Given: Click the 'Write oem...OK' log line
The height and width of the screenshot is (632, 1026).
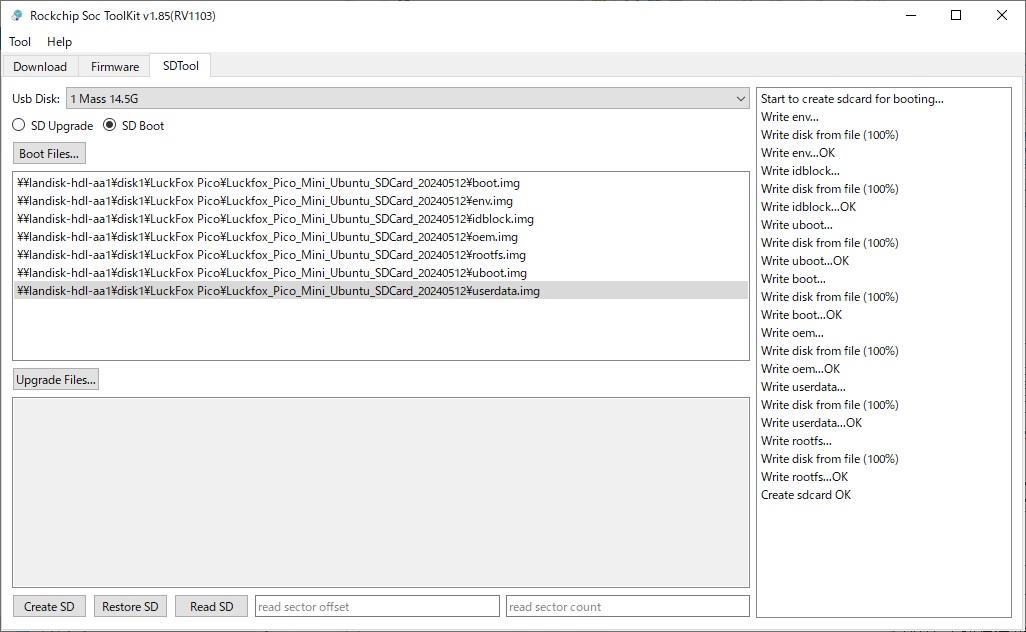Looking at the screenshot, I should pyautogui.click(x=800, y=369).
